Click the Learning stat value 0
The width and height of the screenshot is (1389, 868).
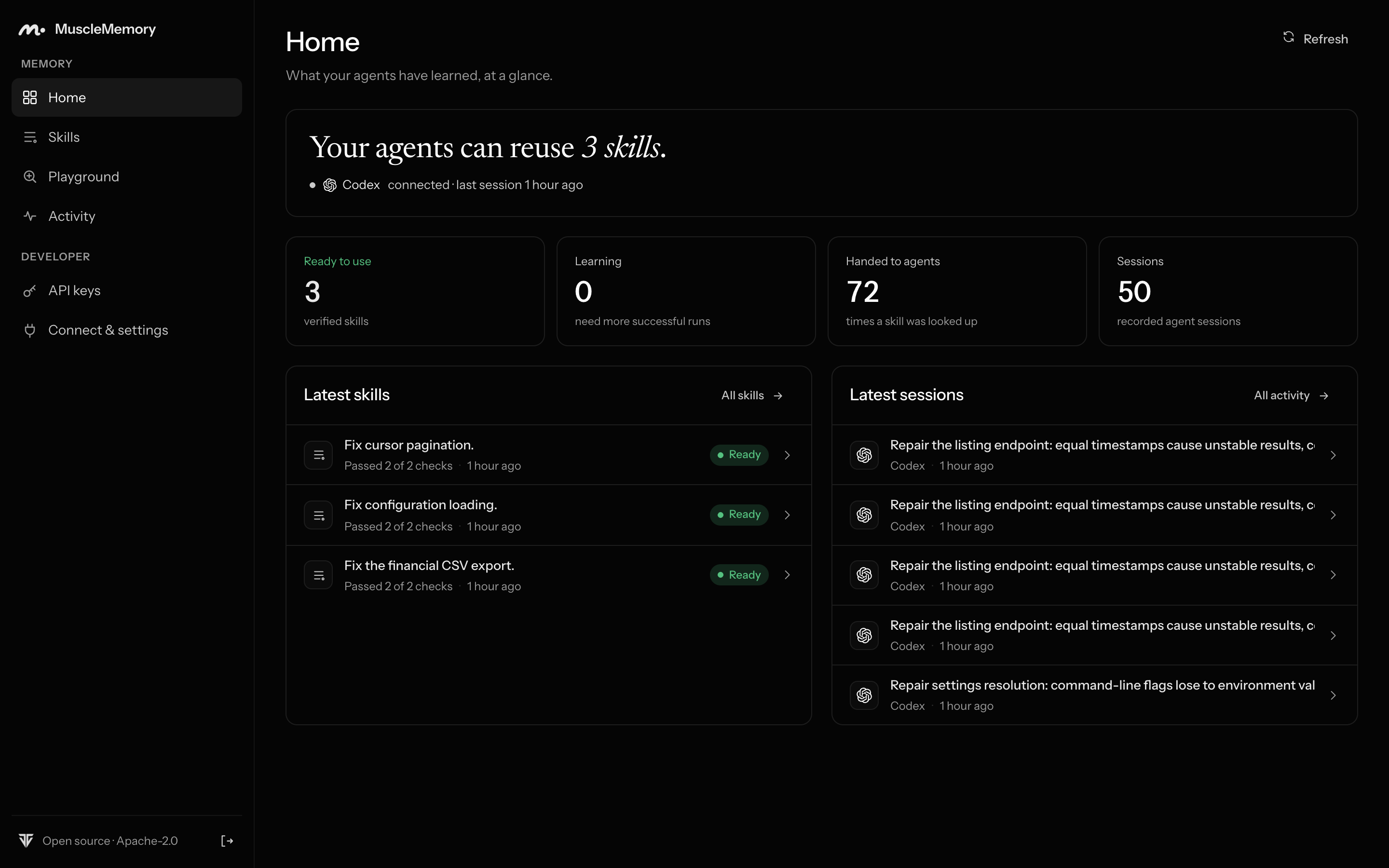click(x=583, y=292)
